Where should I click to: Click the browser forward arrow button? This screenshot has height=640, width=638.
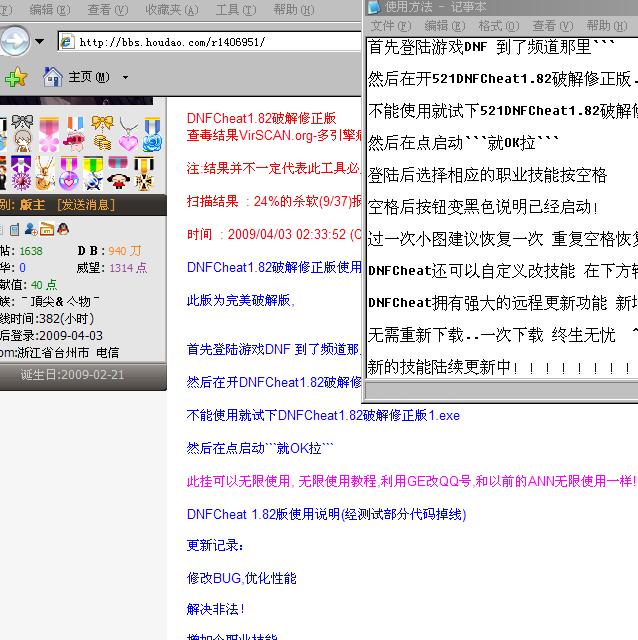(15, 41)
